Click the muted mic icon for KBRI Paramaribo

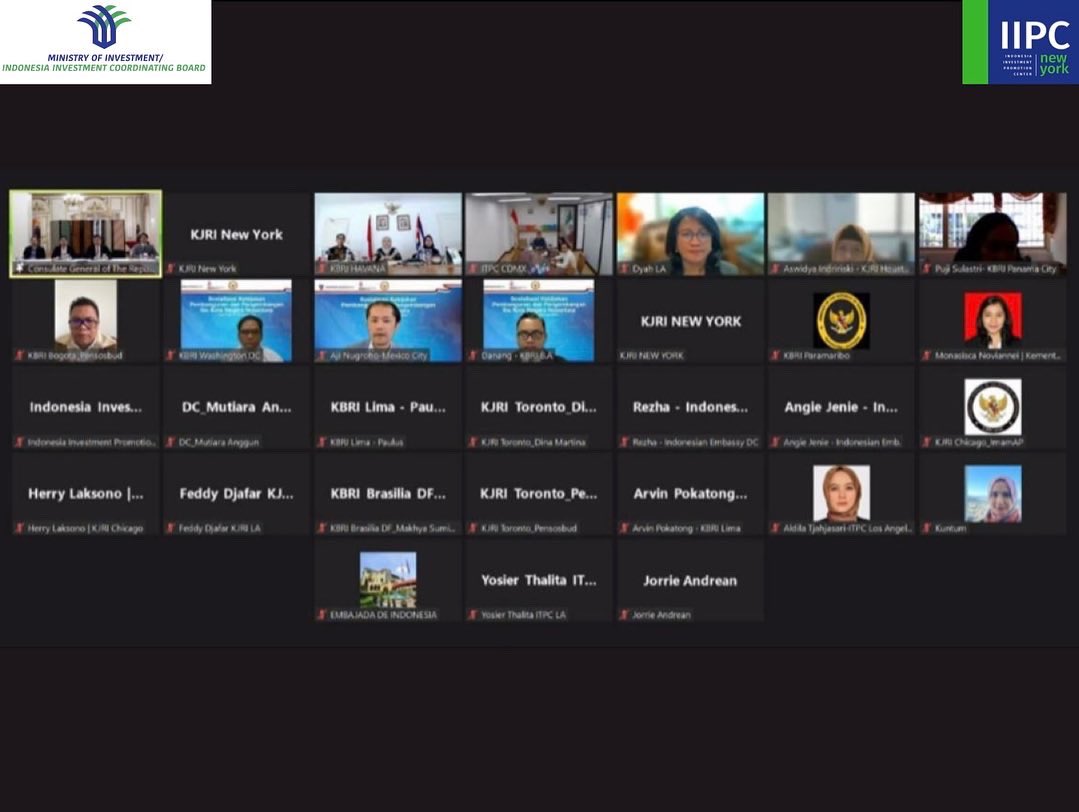tap(775, 355)
